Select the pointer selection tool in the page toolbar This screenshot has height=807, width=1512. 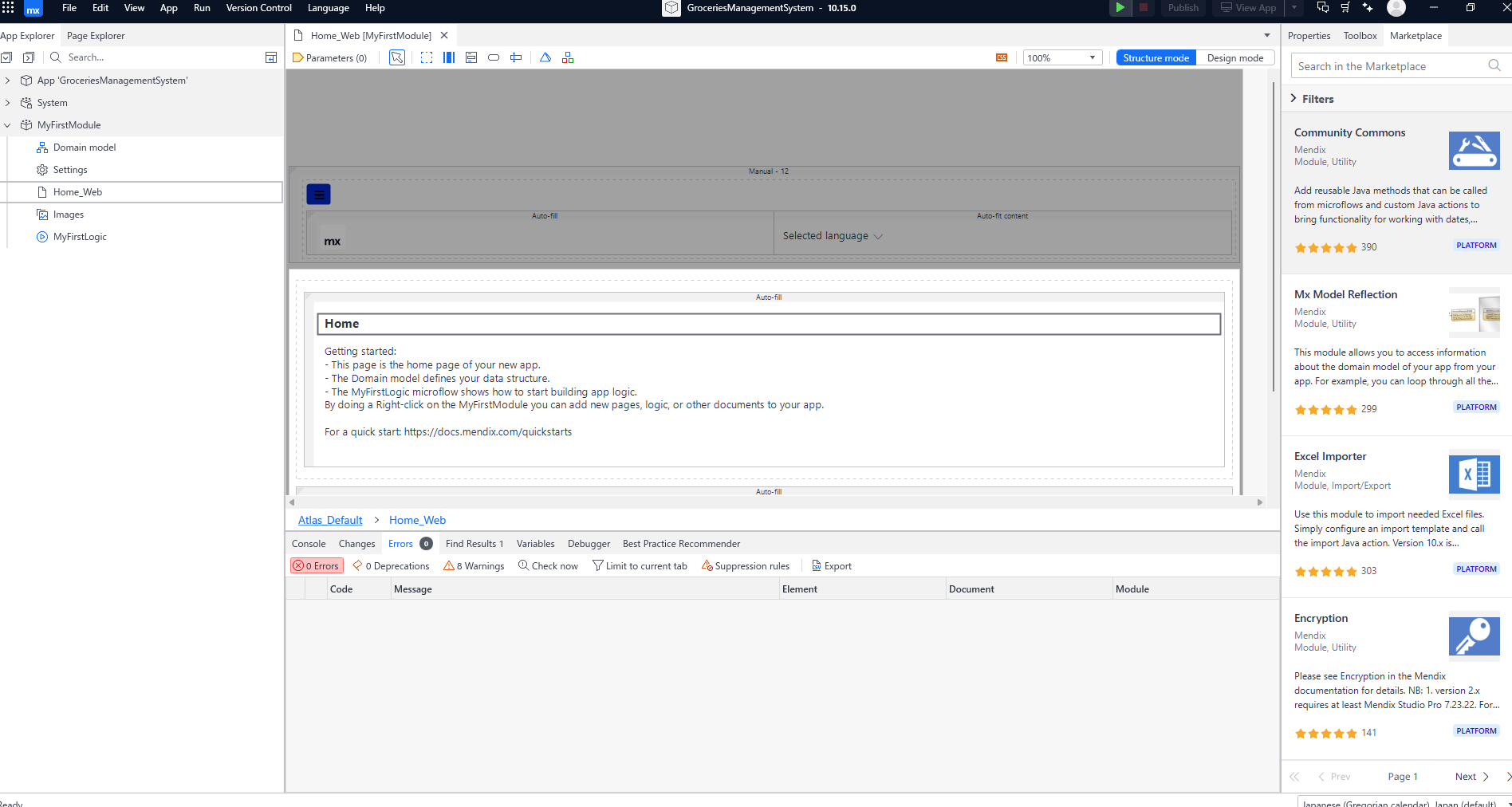(396, 57)
